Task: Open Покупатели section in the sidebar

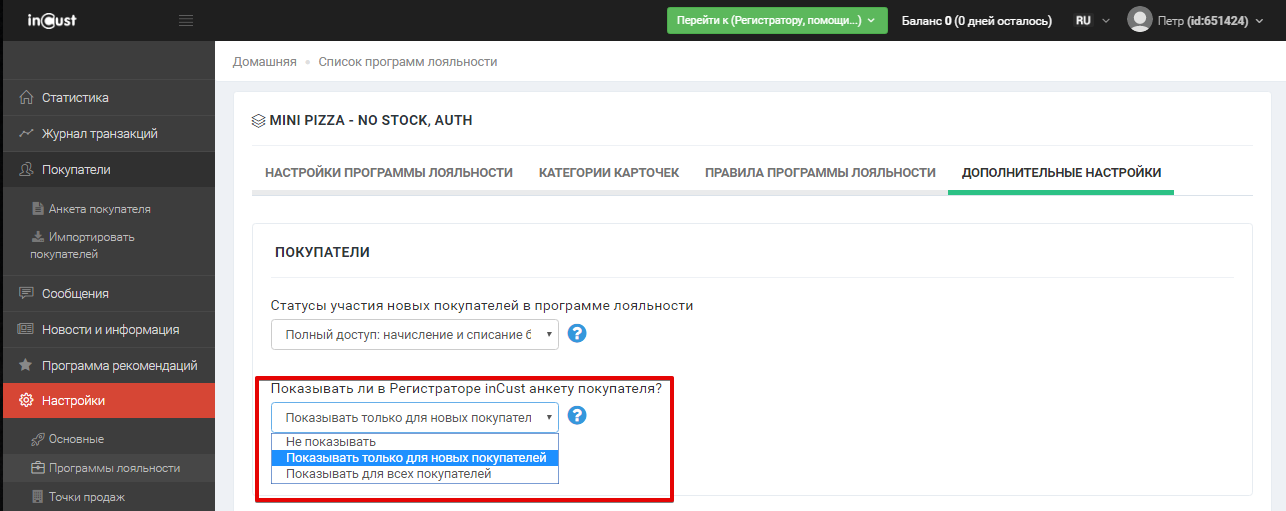Action: [x=107, y=170]
